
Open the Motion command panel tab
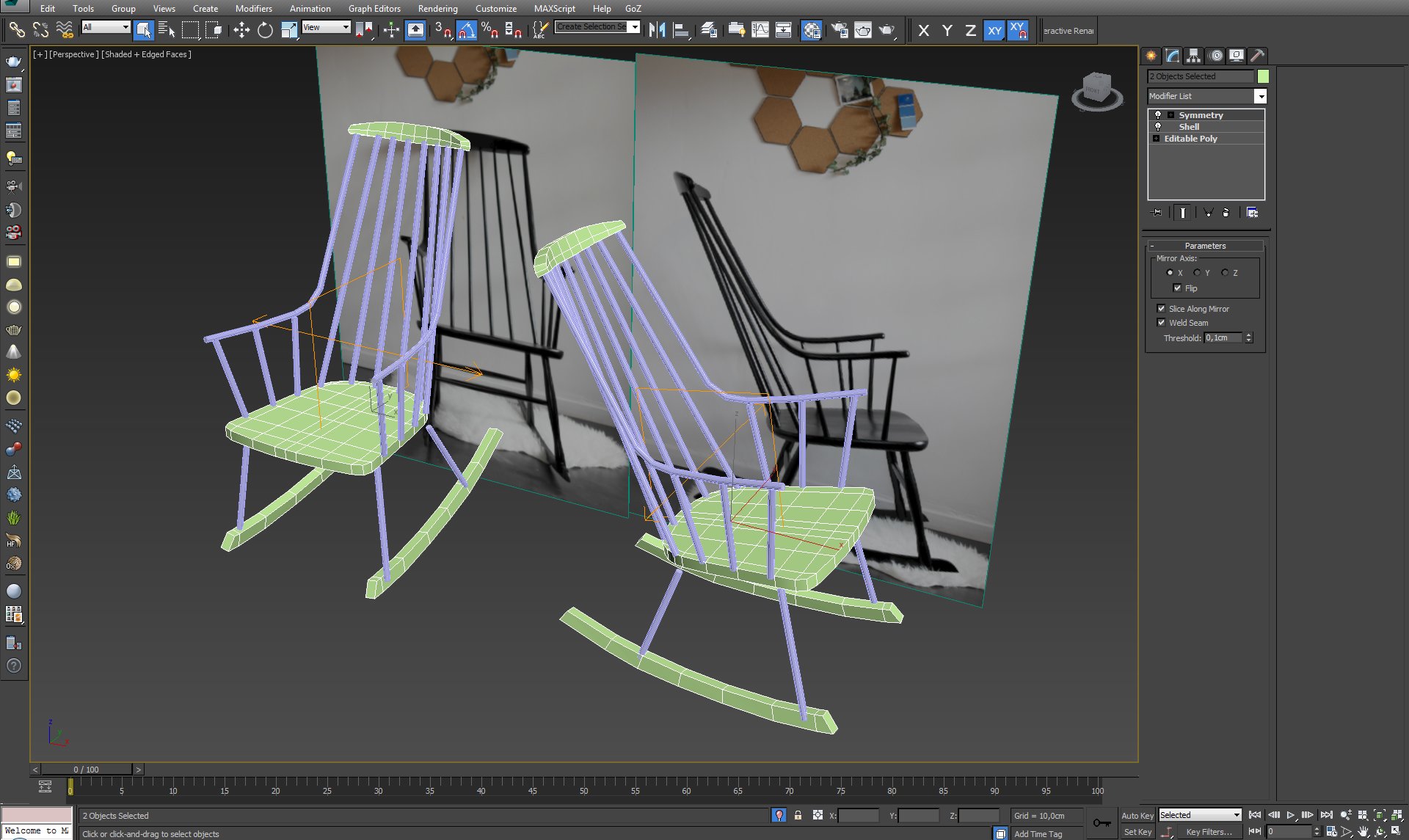point(1215,56)
